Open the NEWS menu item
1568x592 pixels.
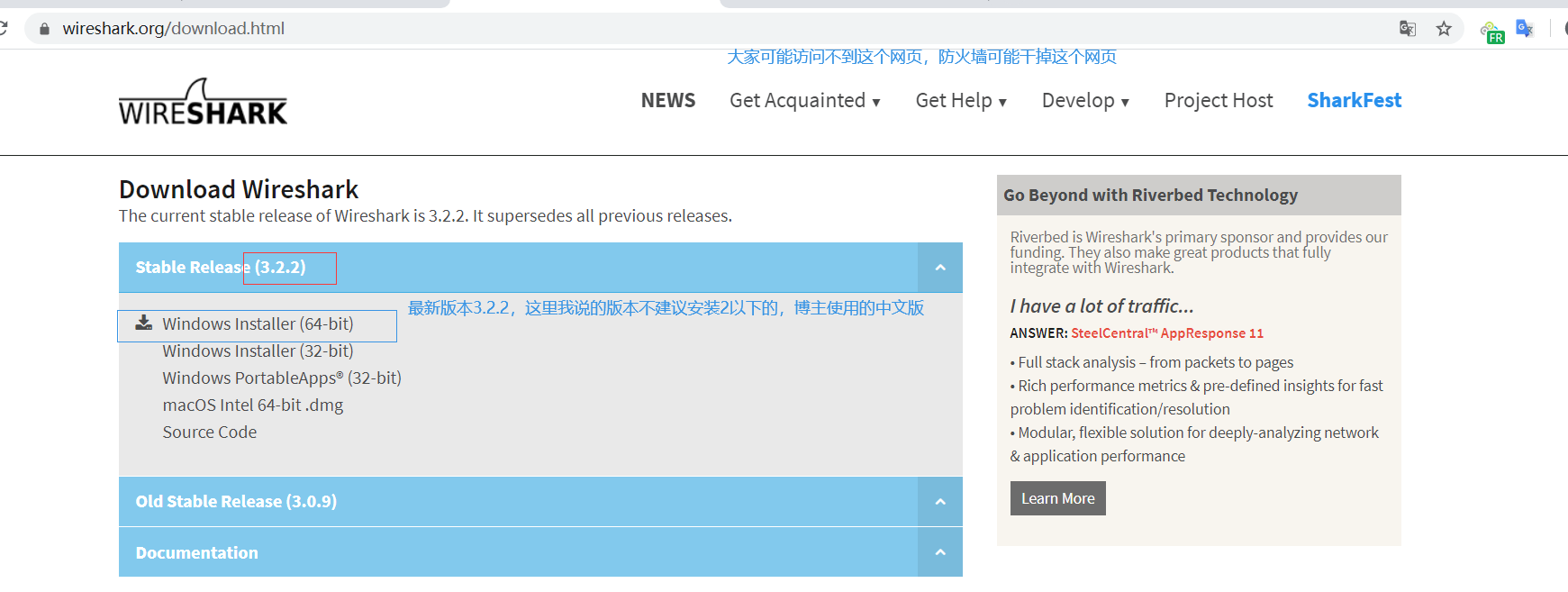[x=668, y=100]
